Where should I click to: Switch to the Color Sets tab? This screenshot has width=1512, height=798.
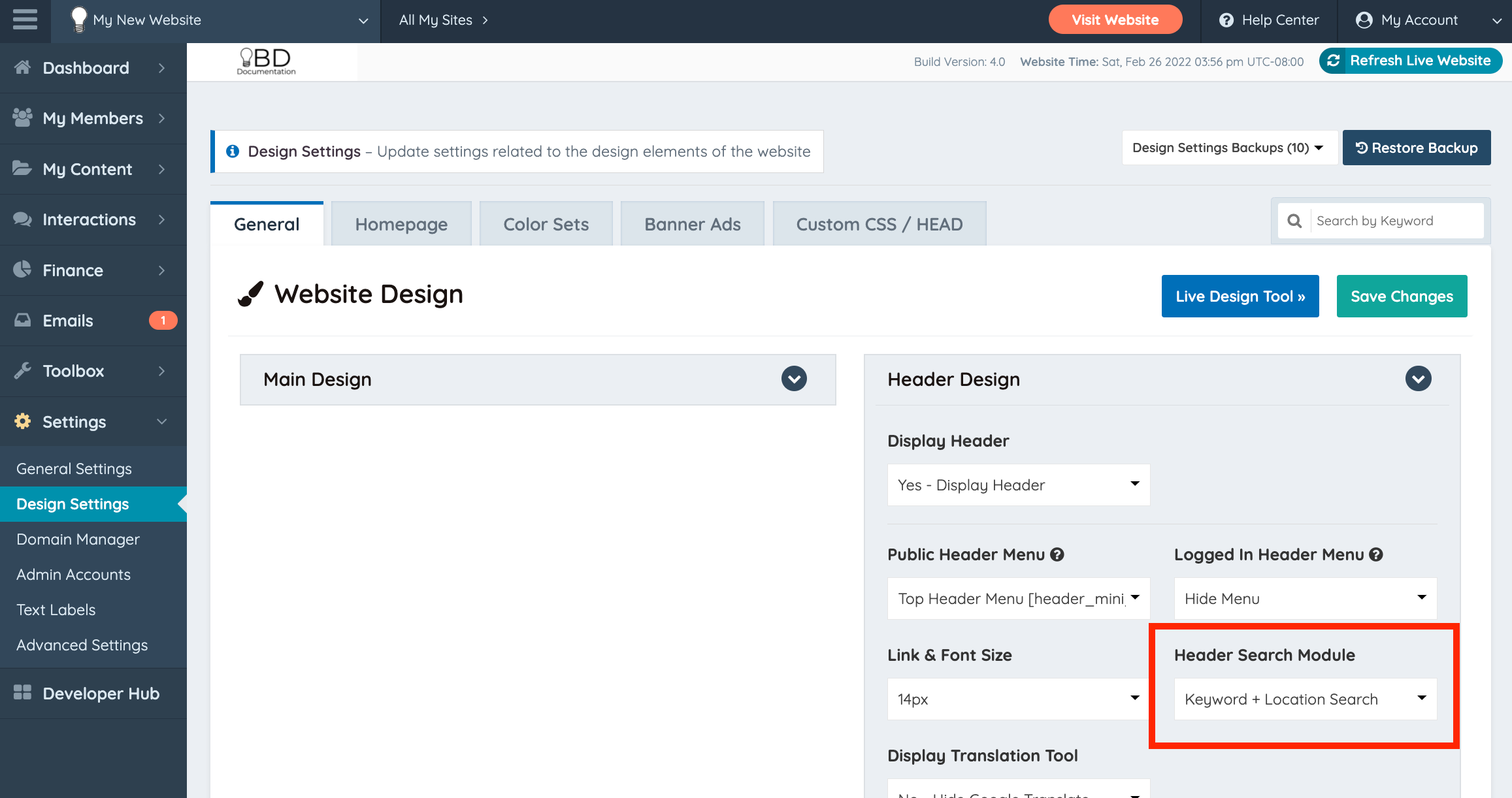point(546,224)
